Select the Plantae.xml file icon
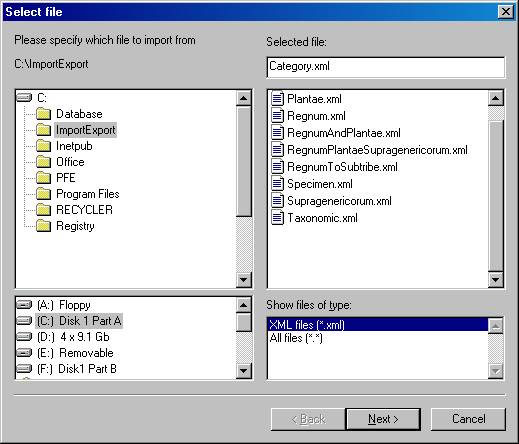The image size is (519, 444). (x=277, y=99)
